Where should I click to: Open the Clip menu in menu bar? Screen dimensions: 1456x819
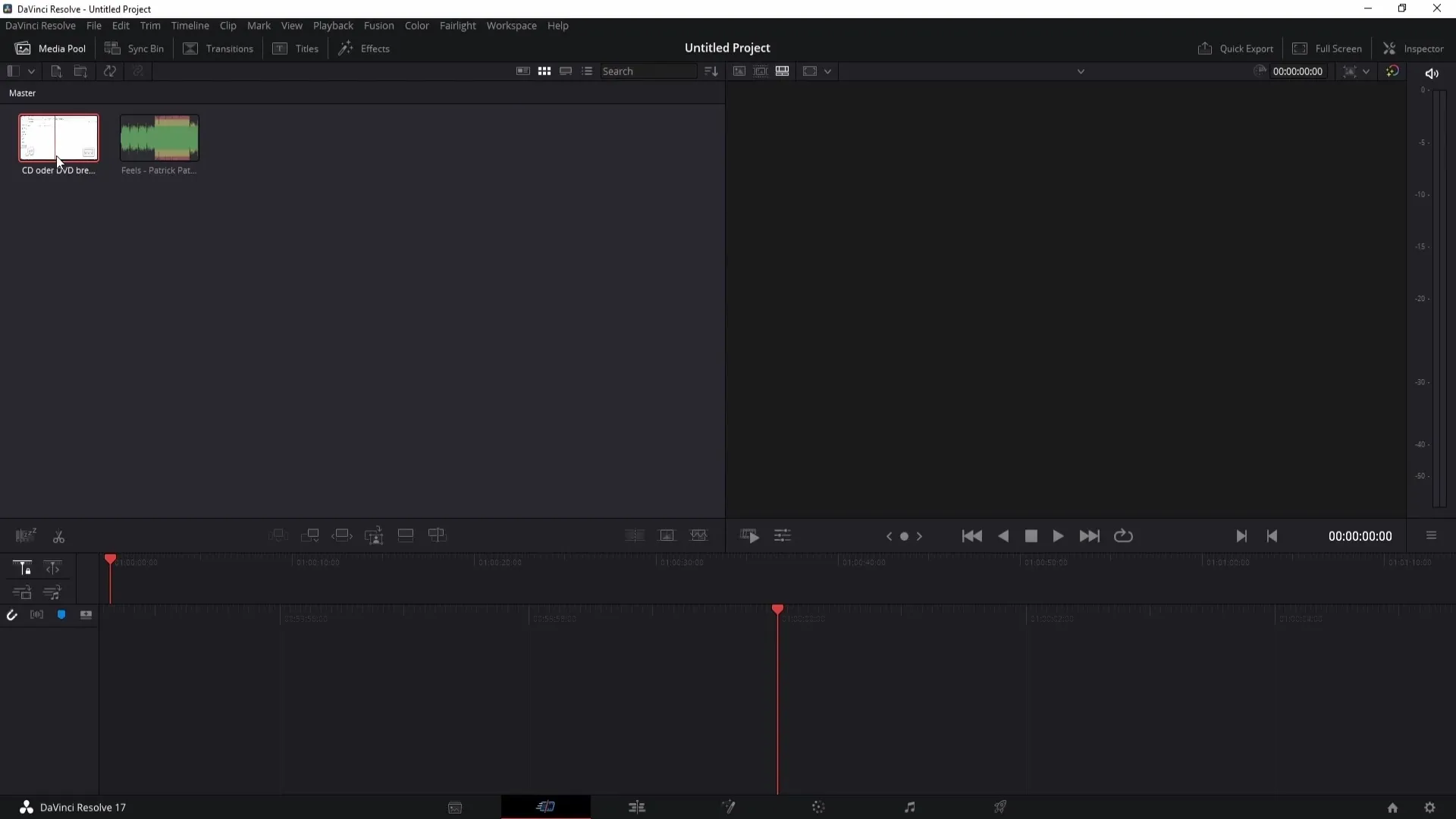[227, 25]
